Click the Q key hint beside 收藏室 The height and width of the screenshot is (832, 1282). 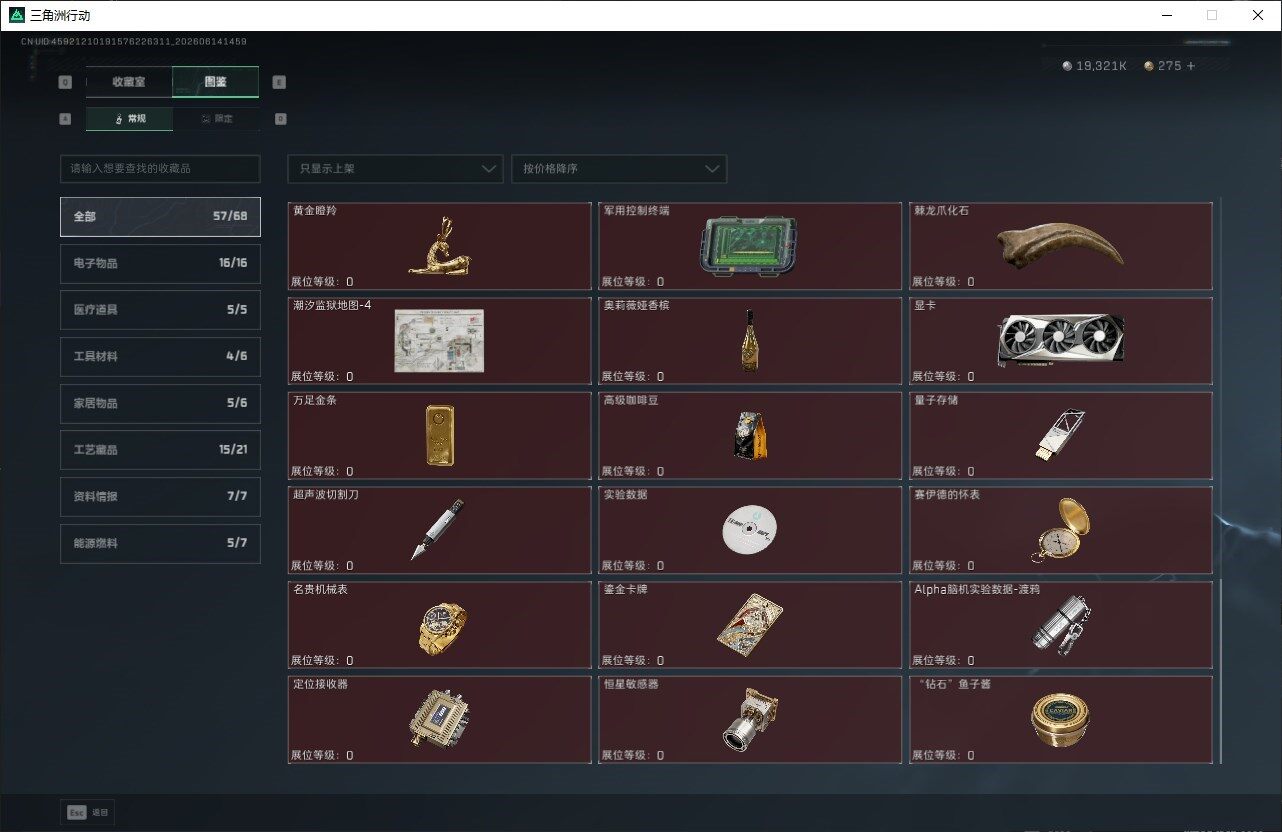click(66, 82)
